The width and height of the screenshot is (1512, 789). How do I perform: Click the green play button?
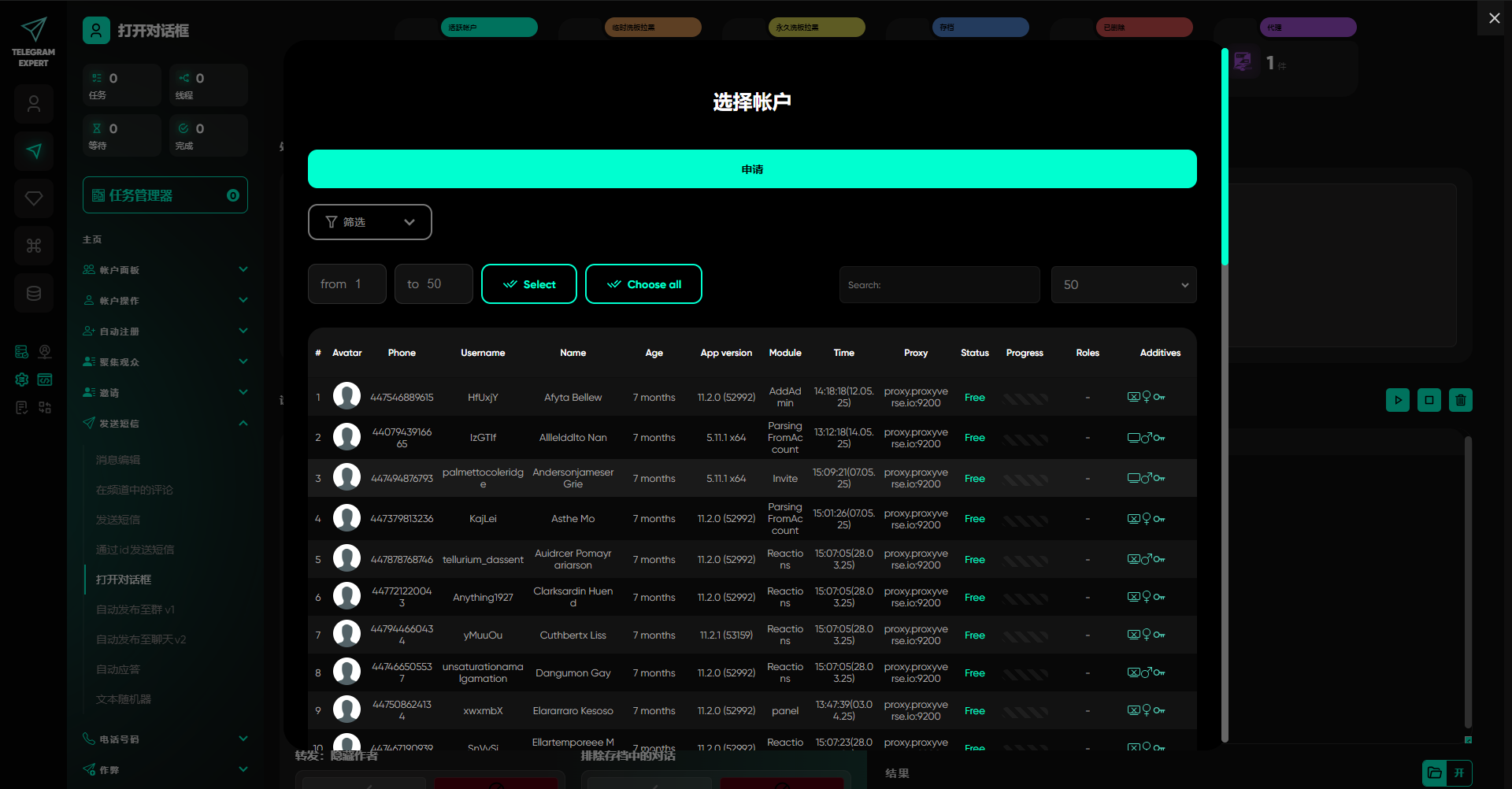(1397, 400)
